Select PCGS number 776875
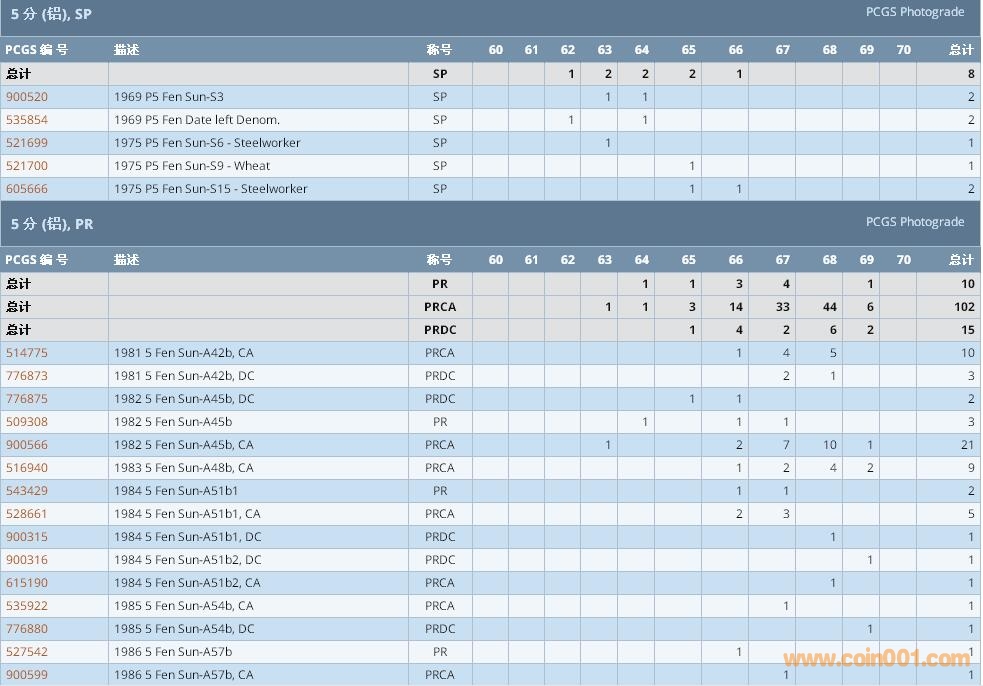The height and width of the screenshot is (686, 983). click(x=27, y=399)
